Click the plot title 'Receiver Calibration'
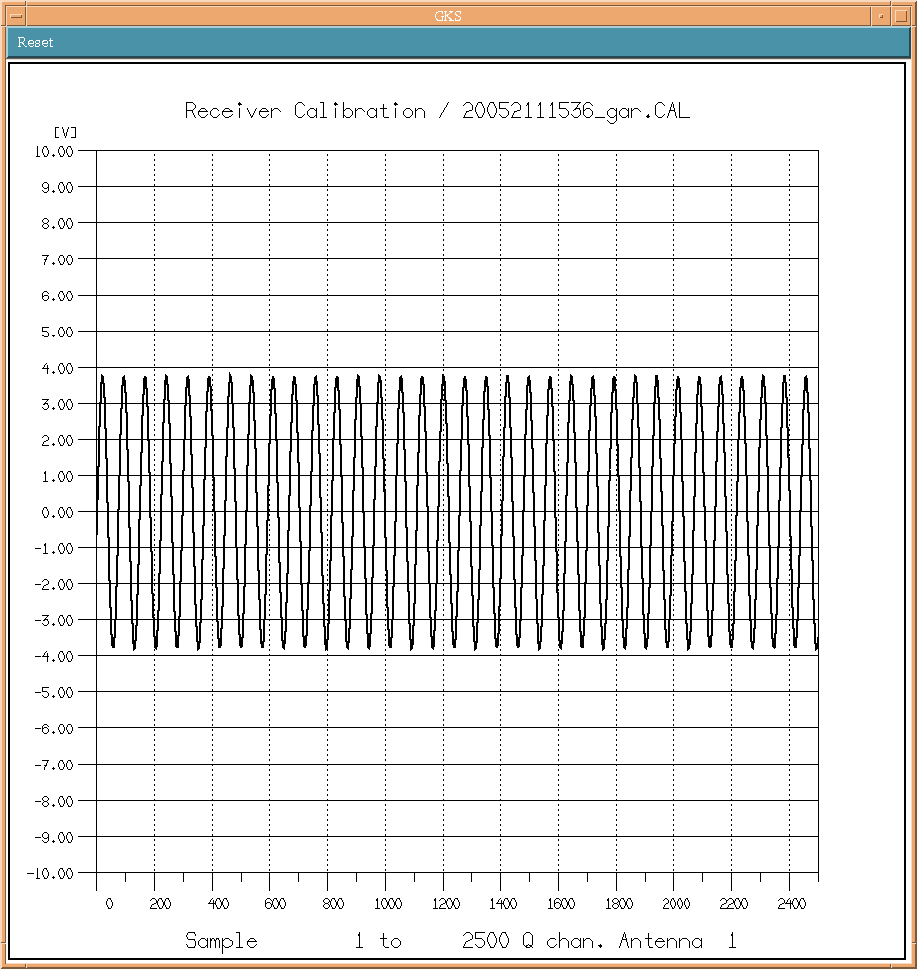Screen dimensions: 917x969 pyautogui.click(x=305, y=111)
